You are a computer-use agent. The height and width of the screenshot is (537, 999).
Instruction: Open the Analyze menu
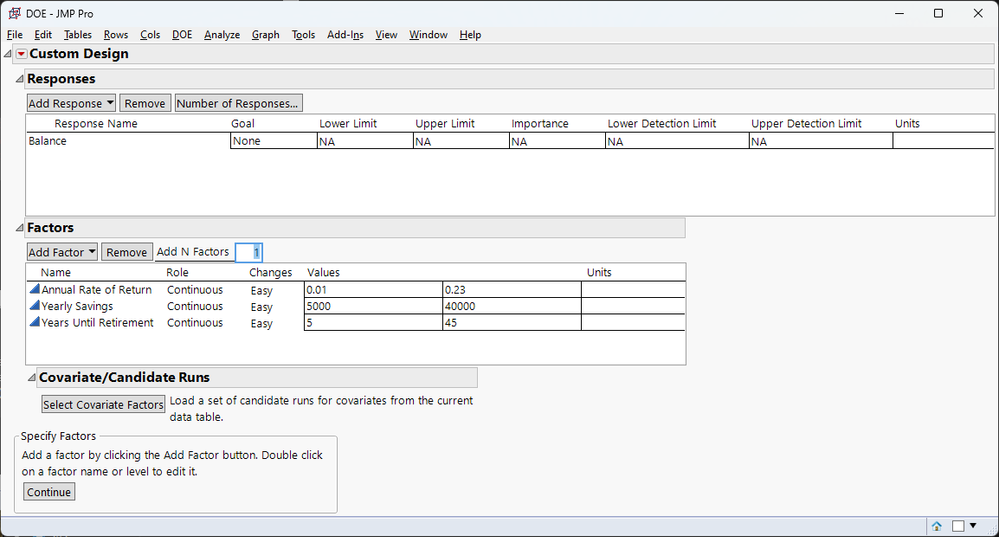click(222, 35)
